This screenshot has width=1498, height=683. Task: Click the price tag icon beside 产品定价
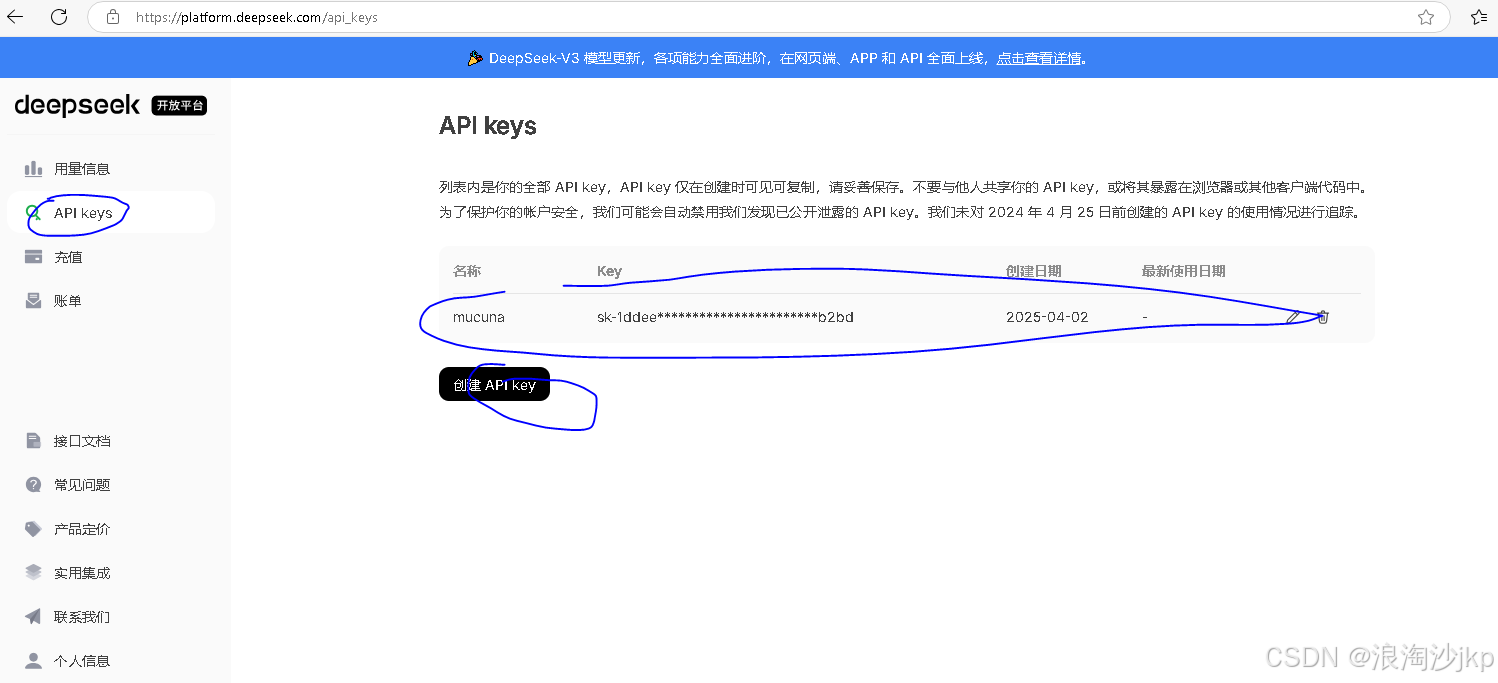[34, 529]
